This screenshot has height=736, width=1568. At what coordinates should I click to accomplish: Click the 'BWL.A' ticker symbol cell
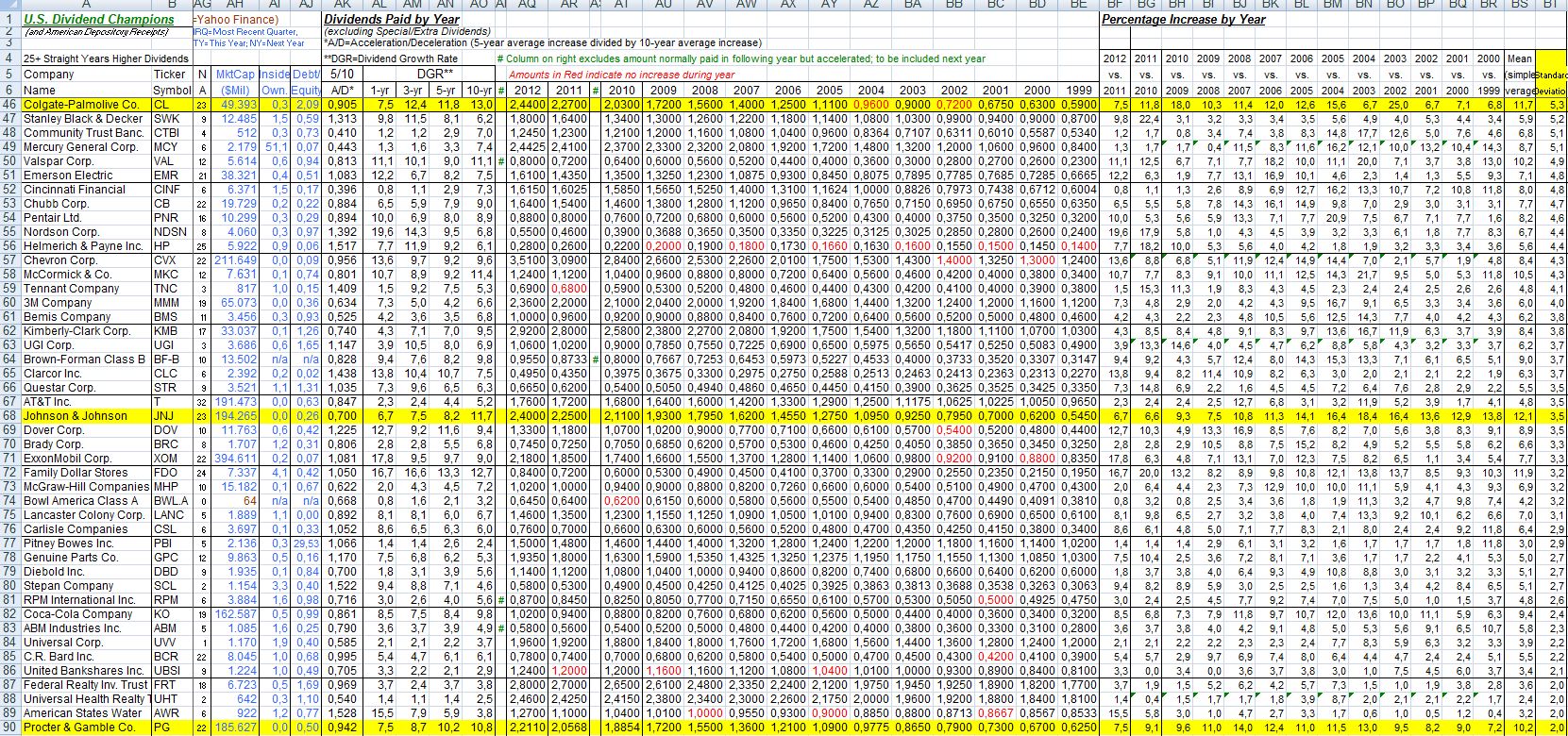coord(171,501)
